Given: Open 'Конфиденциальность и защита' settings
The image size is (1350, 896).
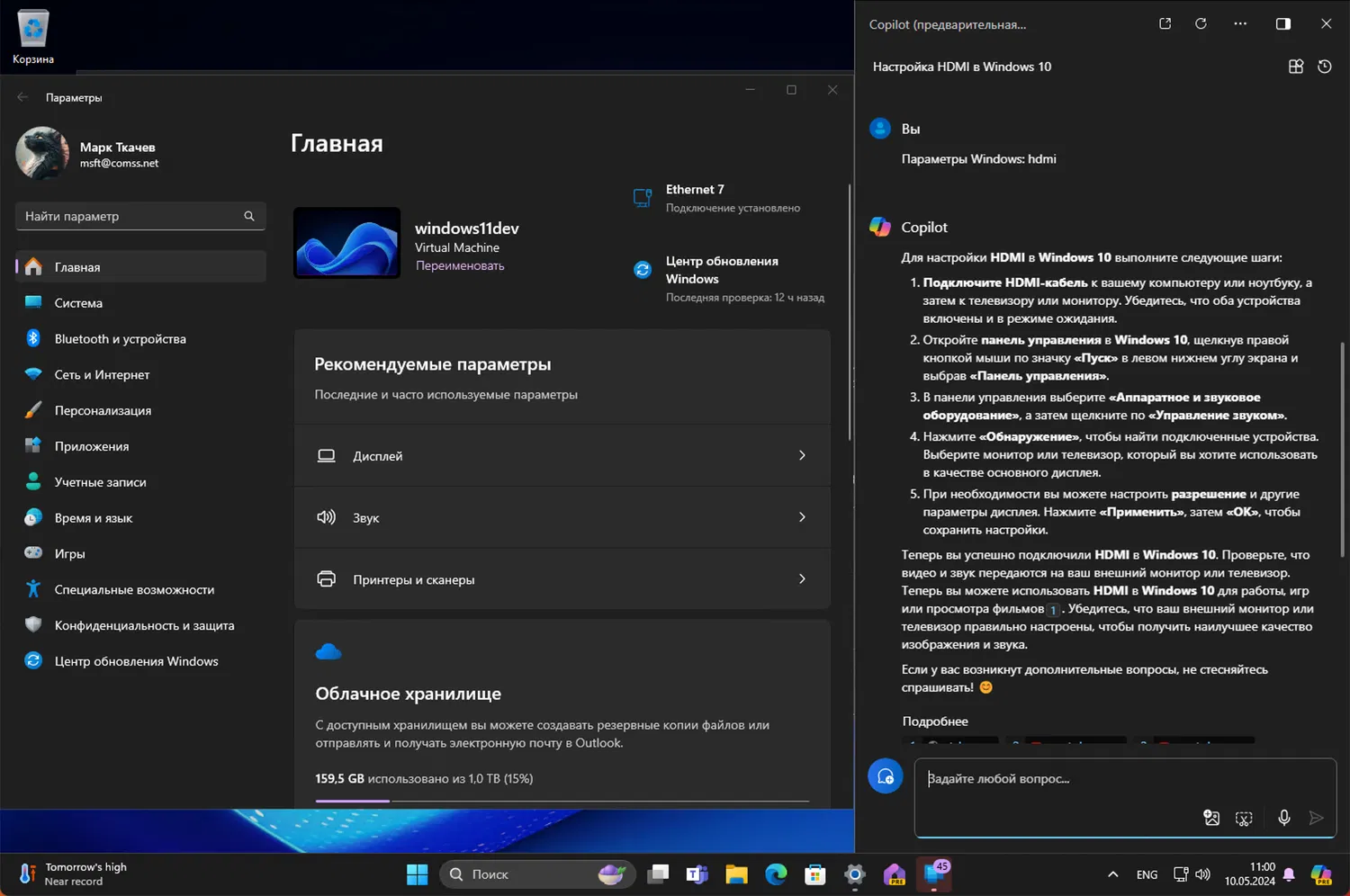Looking at the screenshot, I should click(x=140, y=625).
